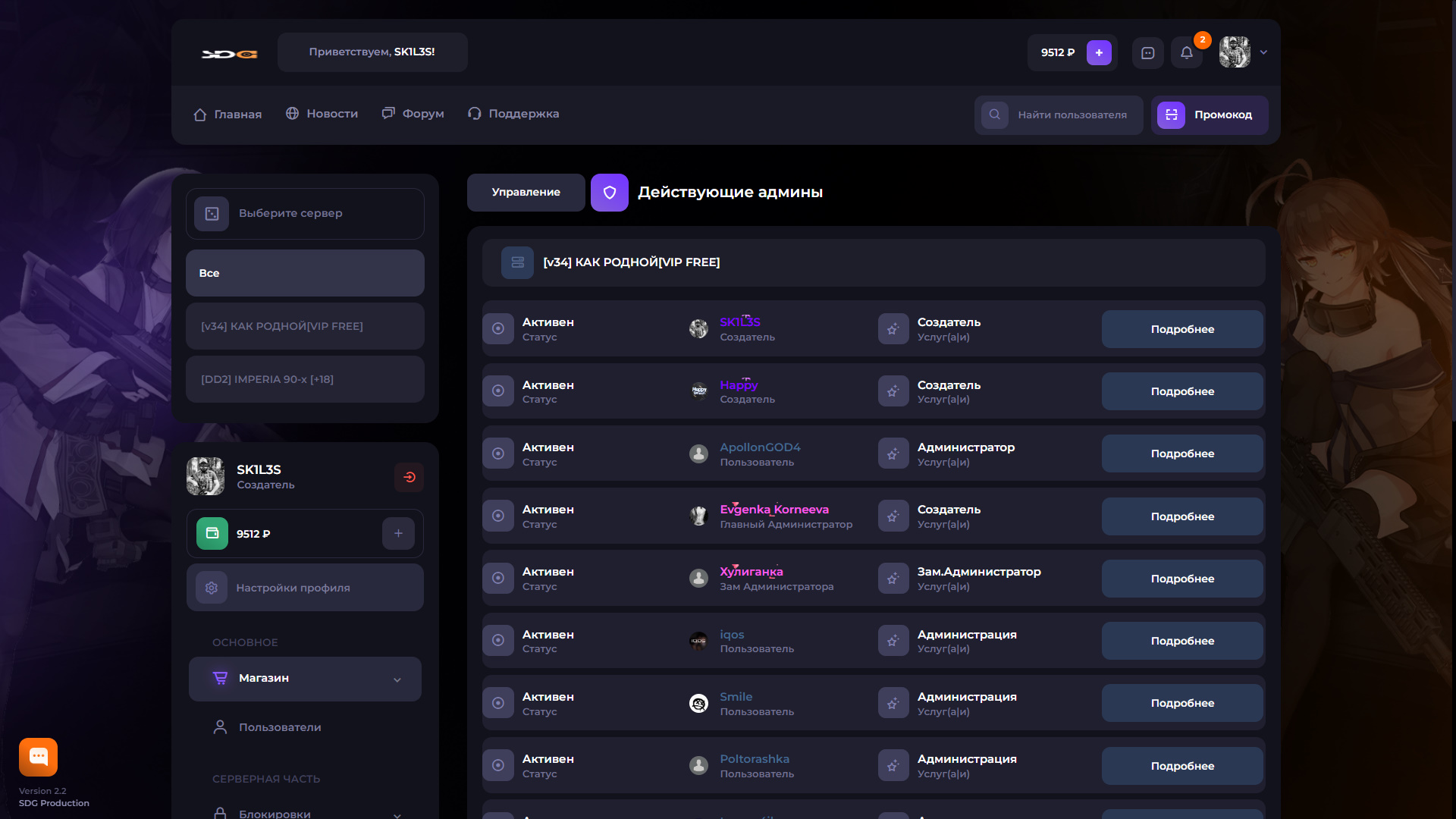Click the services star icon in the Poltorashka row
The width and height of the screenshot is (1456, 819).
(893, 766)
